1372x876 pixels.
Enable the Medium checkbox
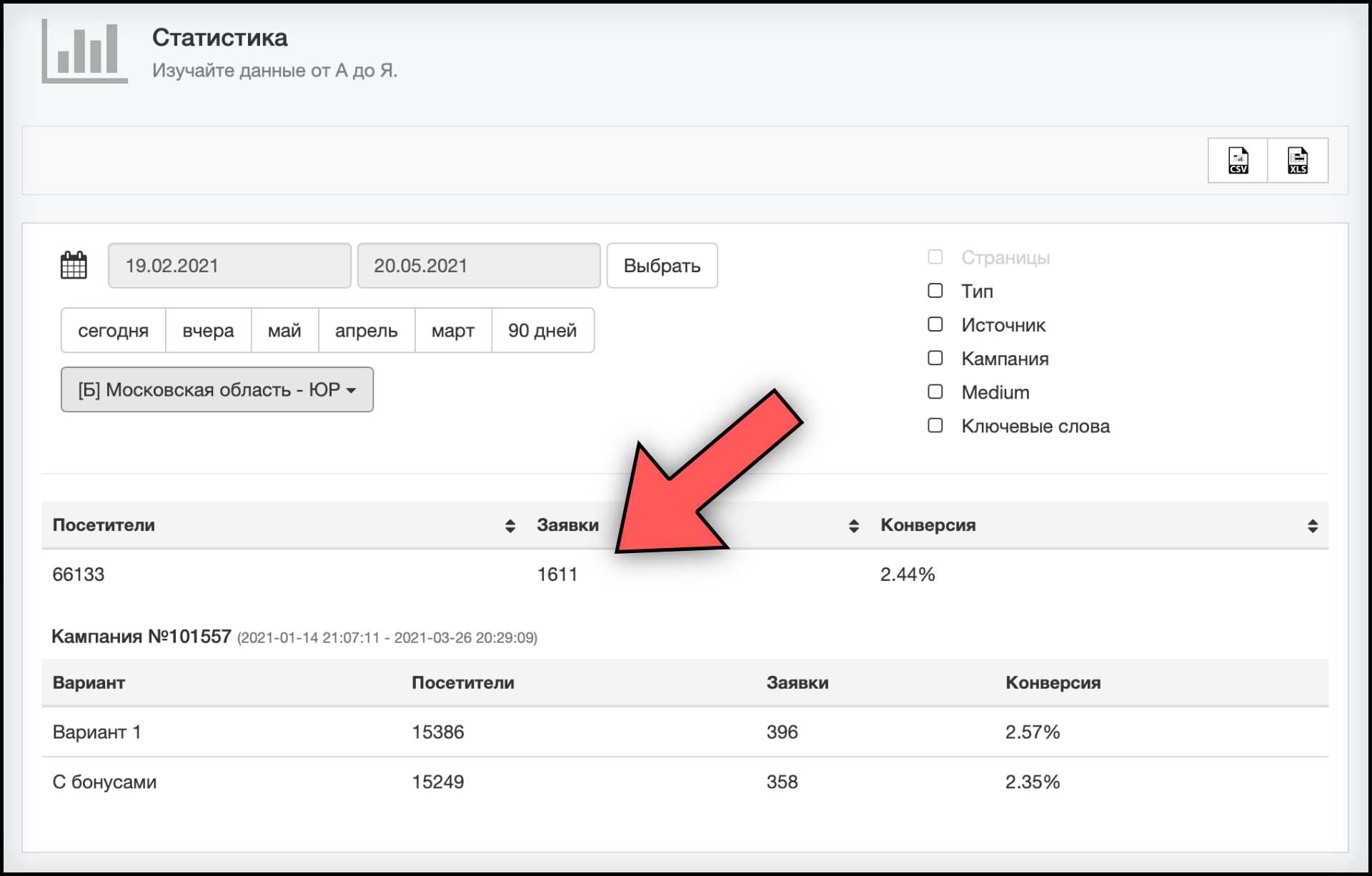(x=935, y=392)
